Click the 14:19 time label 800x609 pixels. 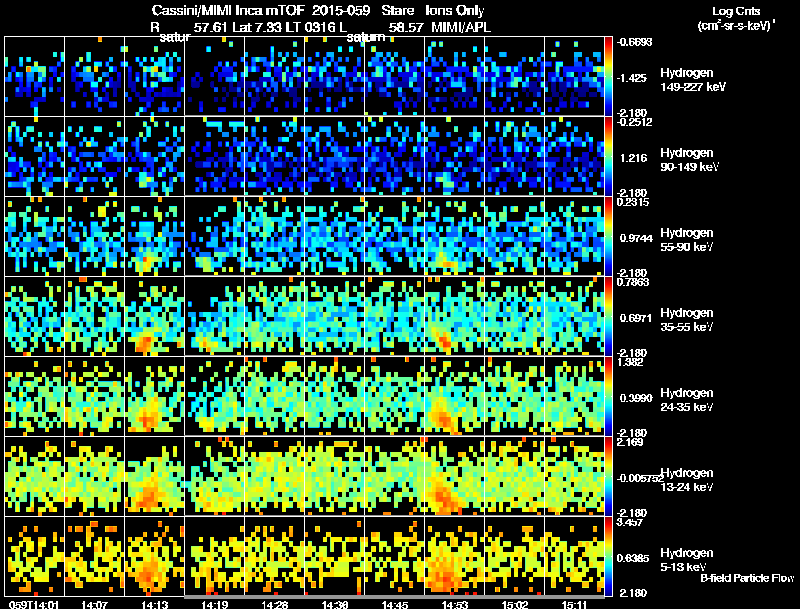click(x=214, y=605)
